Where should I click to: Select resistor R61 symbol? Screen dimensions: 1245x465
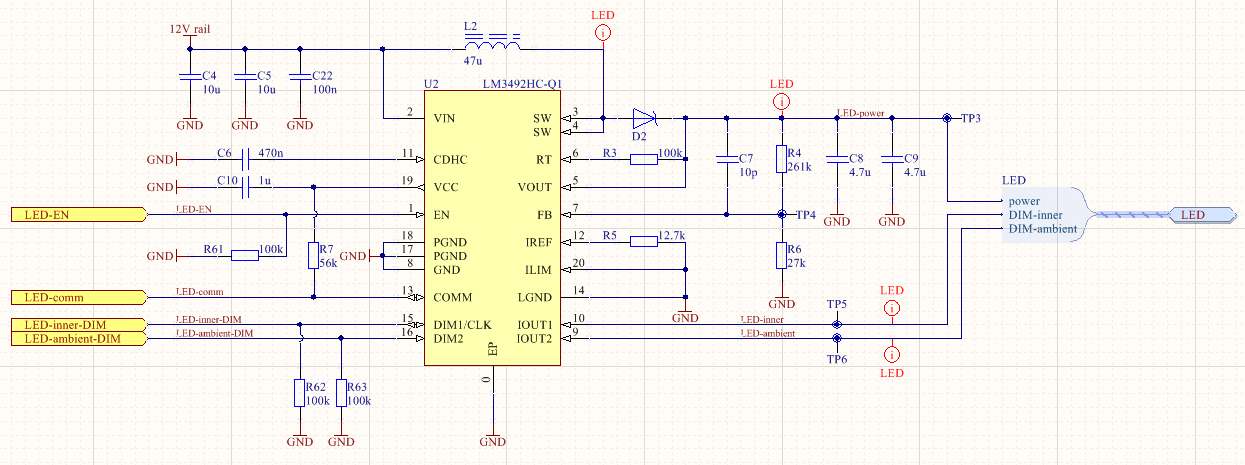tap(245, 256)
